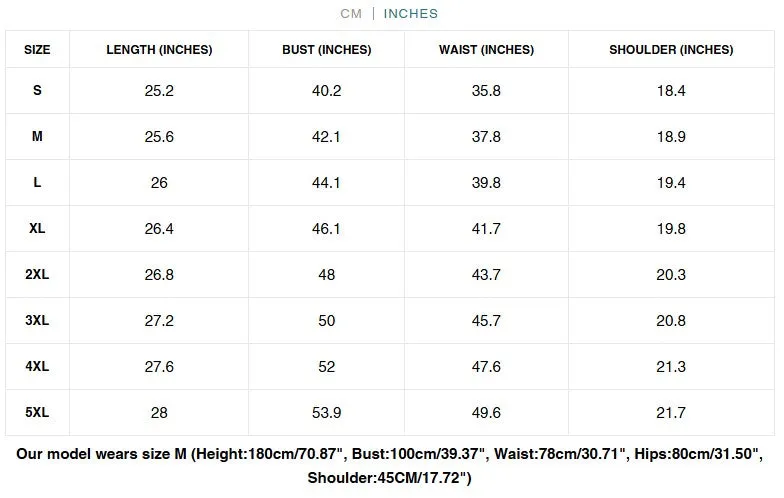Image resolution: width=784 pixels, height=498 pixels.
Task: Select the M size row label
Action: coord(38,136)
